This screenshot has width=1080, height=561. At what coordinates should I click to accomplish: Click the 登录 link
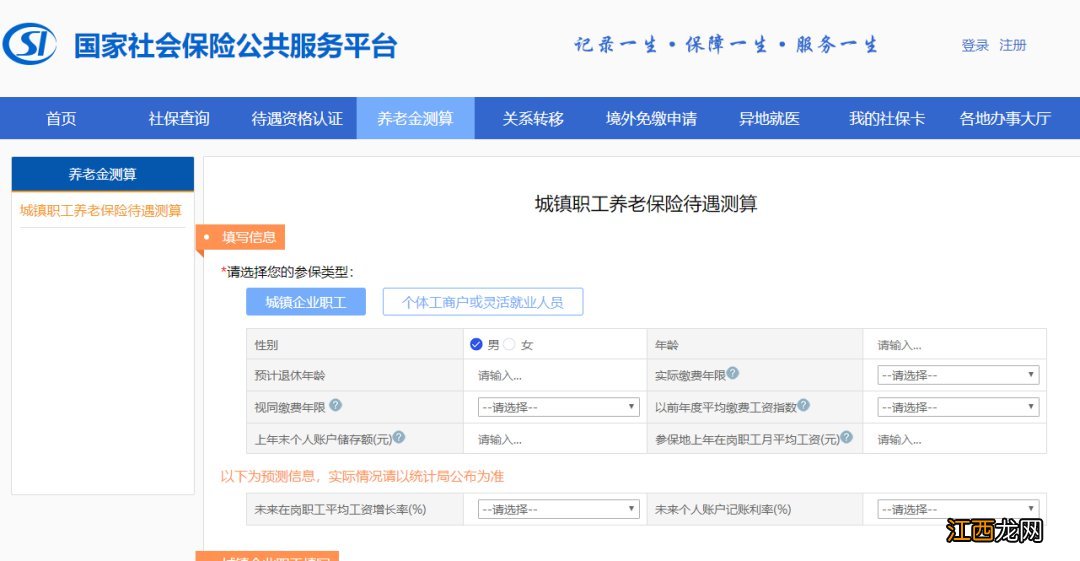coord(975,45)
